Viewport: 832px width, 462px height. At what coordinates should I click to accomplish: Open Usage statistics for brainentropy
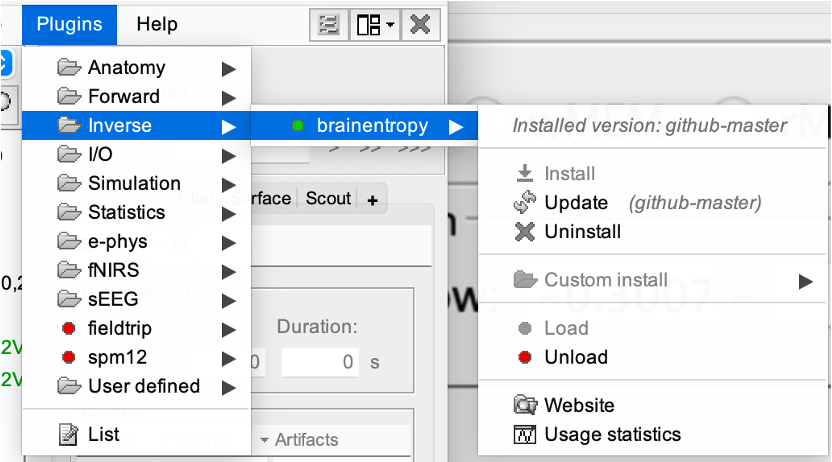(612, 434)
